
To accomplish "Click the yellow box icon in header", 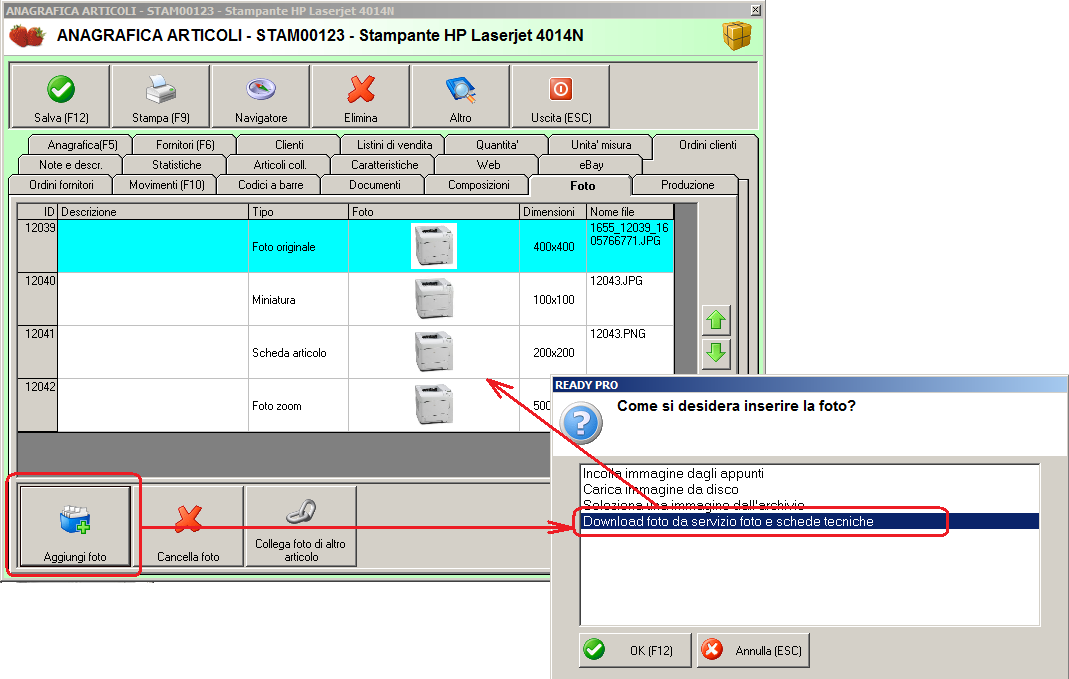I will tap(737, 35).
